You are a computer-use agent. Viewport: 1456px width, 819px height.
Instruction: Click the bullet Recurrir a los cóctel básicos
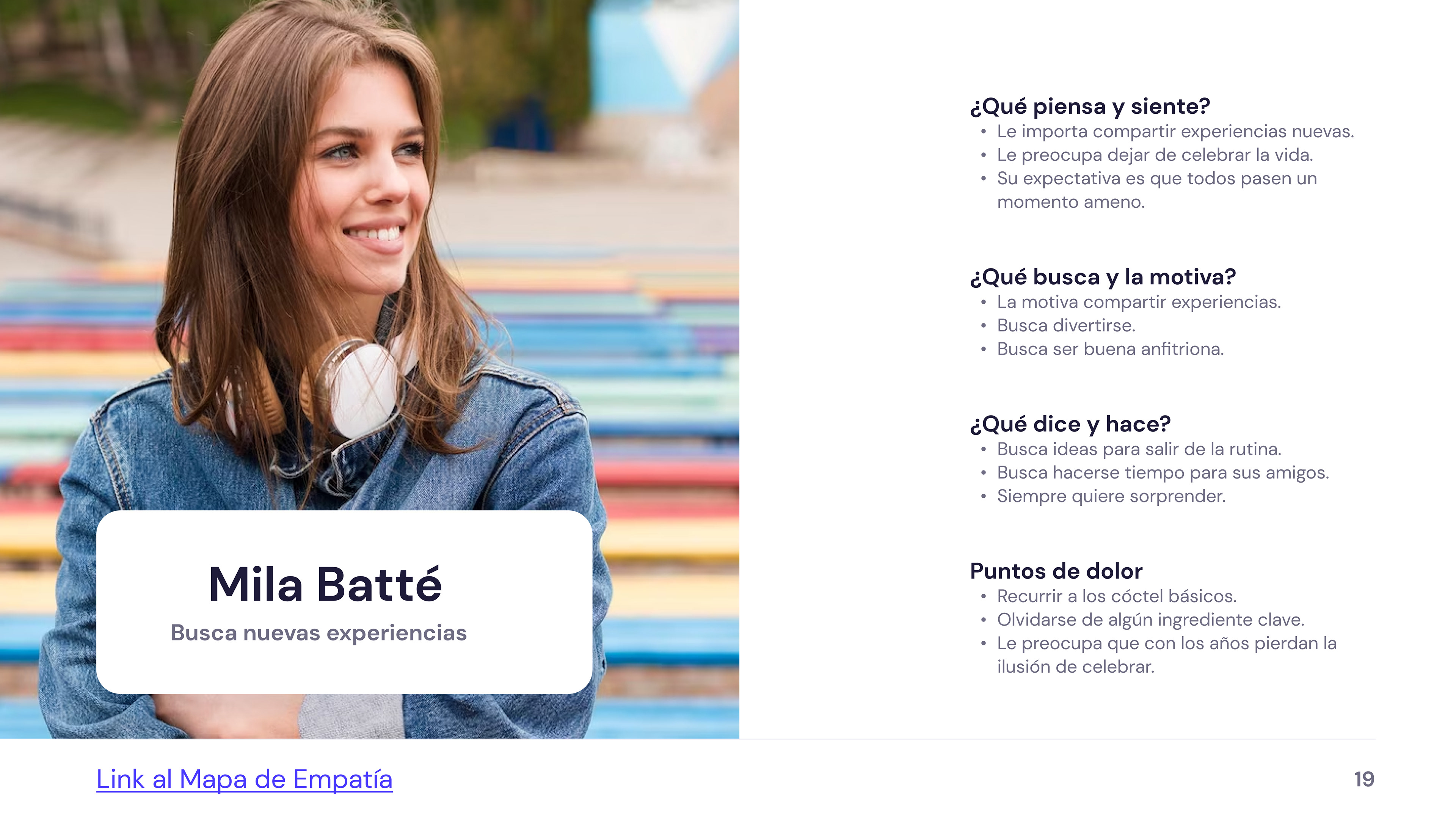(x=1117, y=596)
